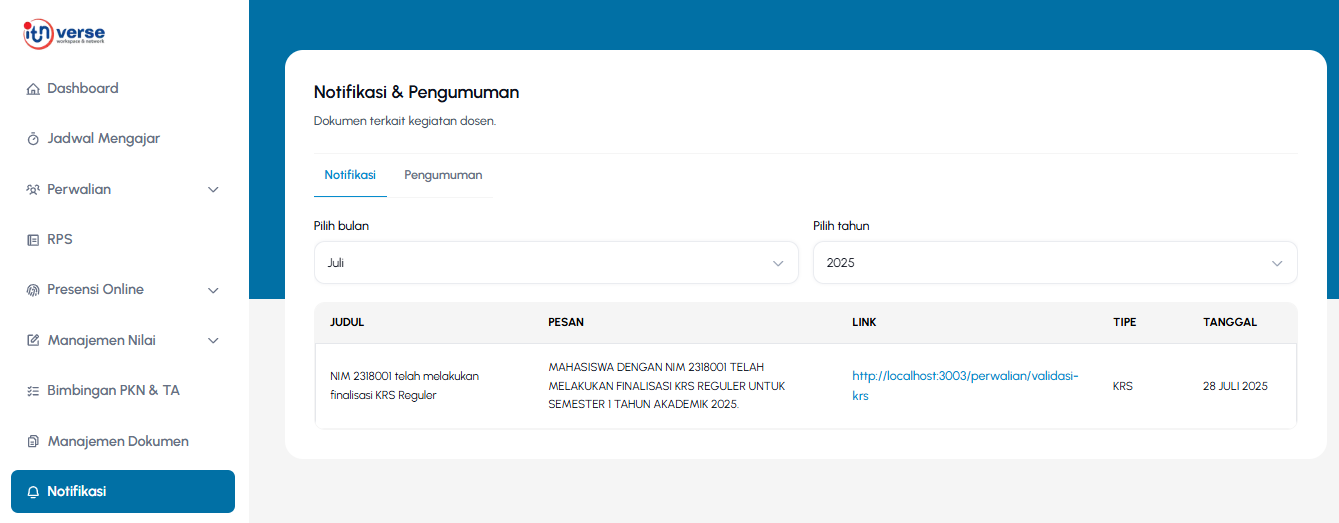The height and width of the screenshot is (523, 1339).
Task: Open the Pilih bulan dropdown showing Juli
Action: [556, 263]
